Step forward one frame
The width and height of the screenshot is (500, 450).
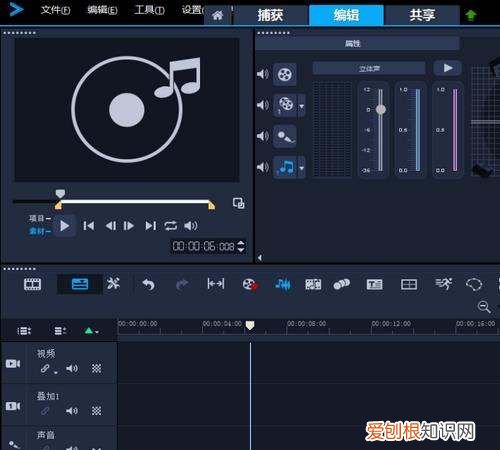tap(129, 226)
